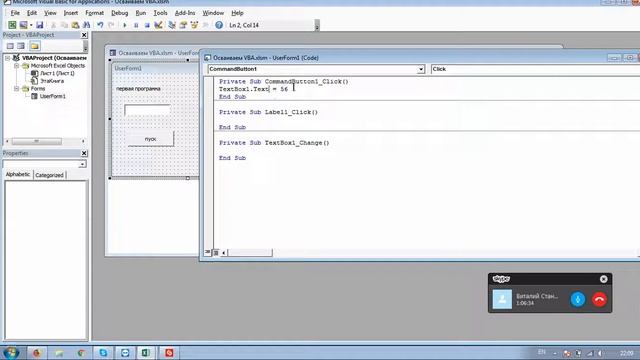This screenshot has height=360, width=640.
Task: Click the text box on UserForm1 designer
Action: point(147,110)
